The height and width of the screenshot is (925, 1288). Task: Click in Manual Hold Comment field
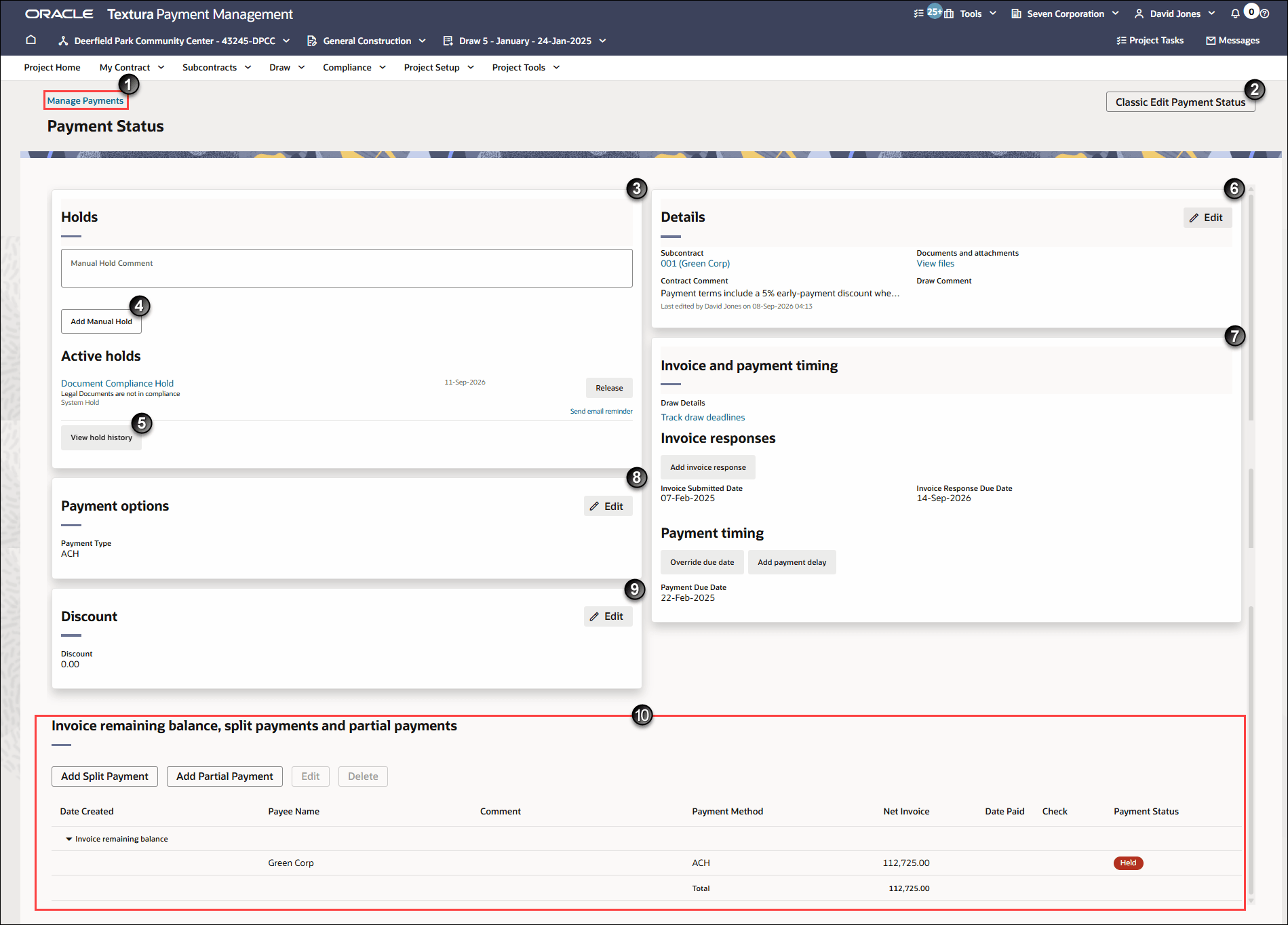pyautogui.click(x=347, y=268)
